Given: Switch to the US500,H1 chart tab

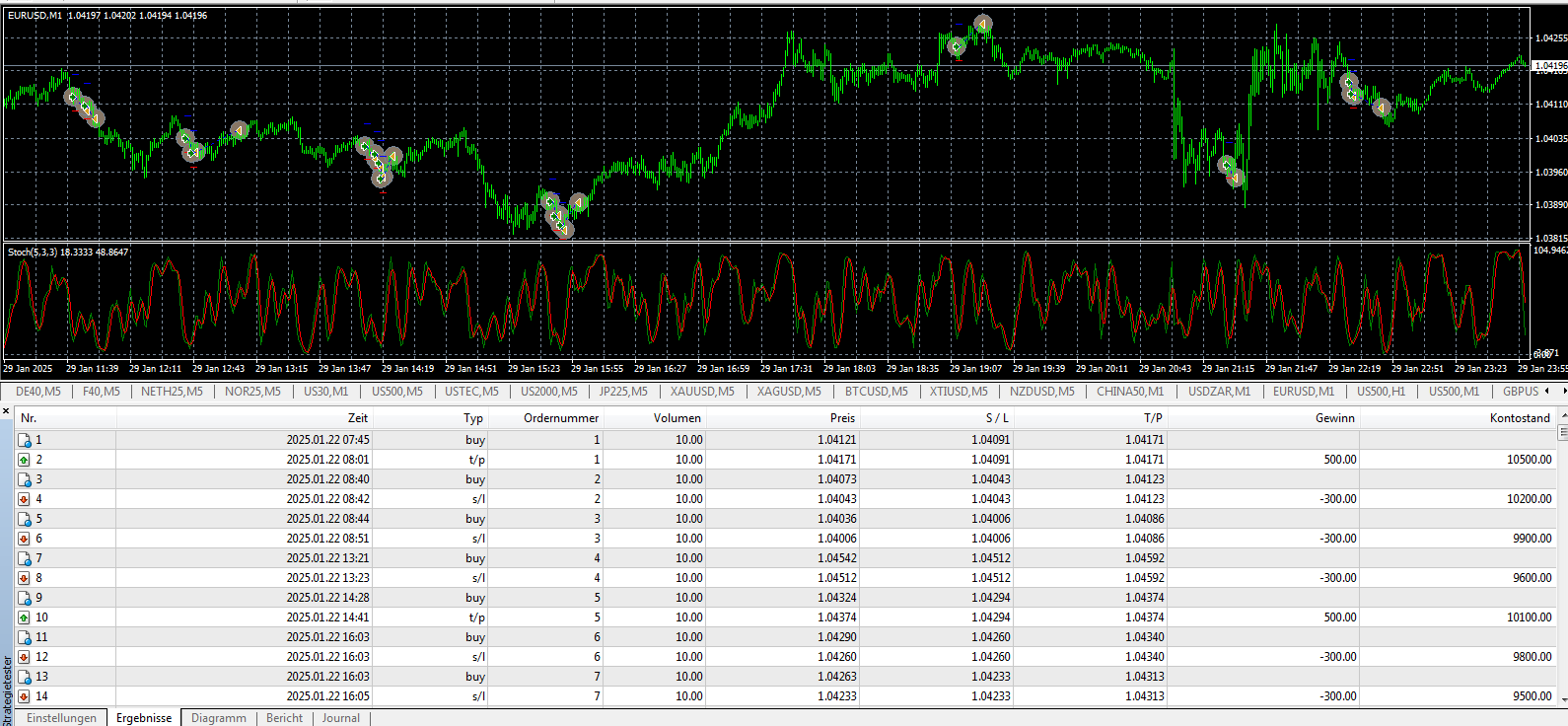Looking at the screenshot, I should pyautogui.click(x=1382, y=392).
